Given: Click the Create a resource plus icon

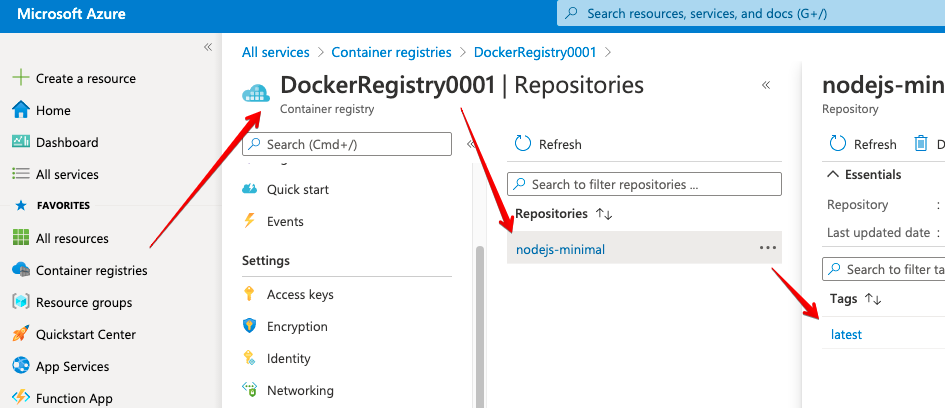Looking at the screenshot, I should tap(20, 78).
